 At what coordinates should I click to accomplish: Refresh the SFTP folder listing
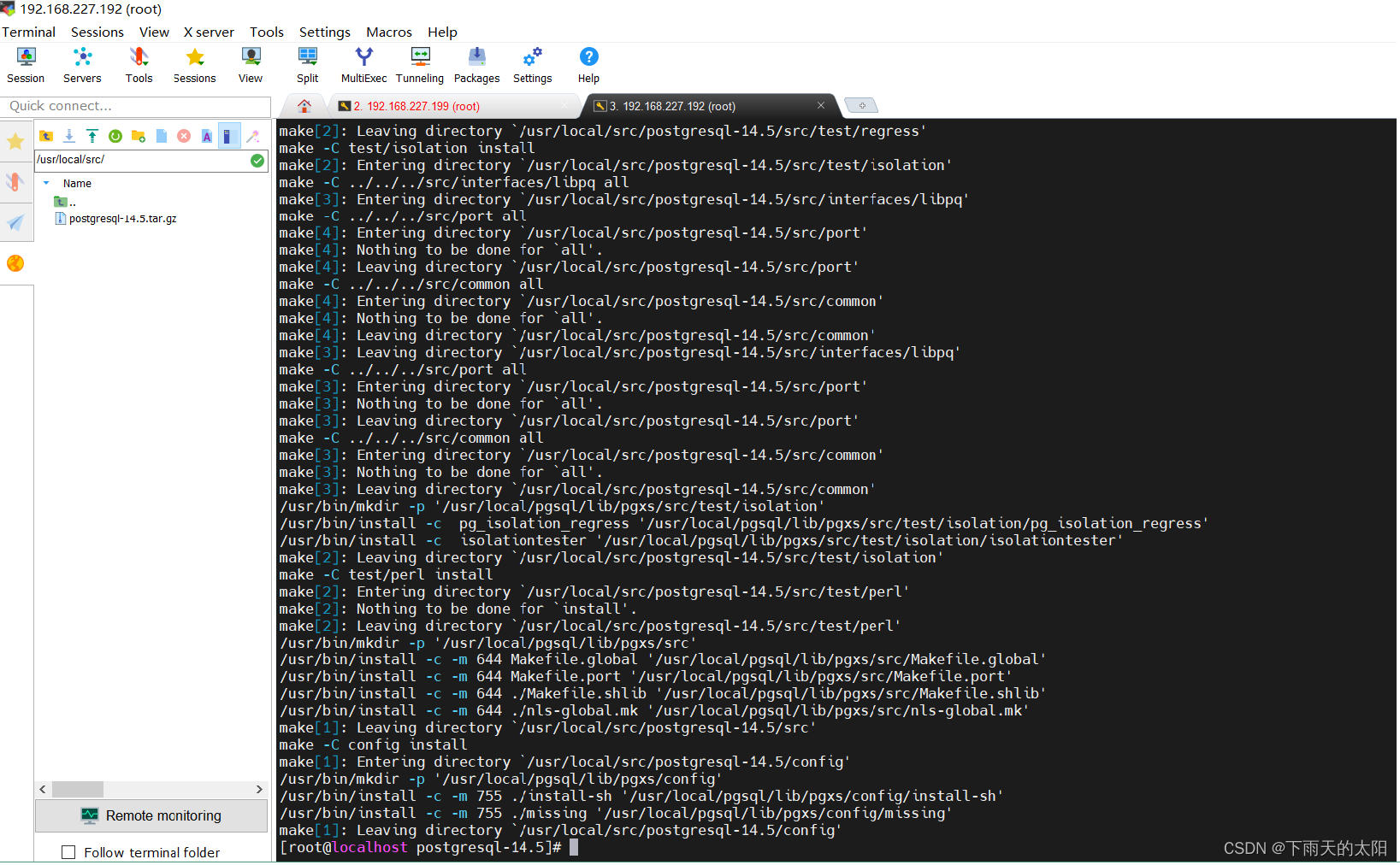(115, 136)
